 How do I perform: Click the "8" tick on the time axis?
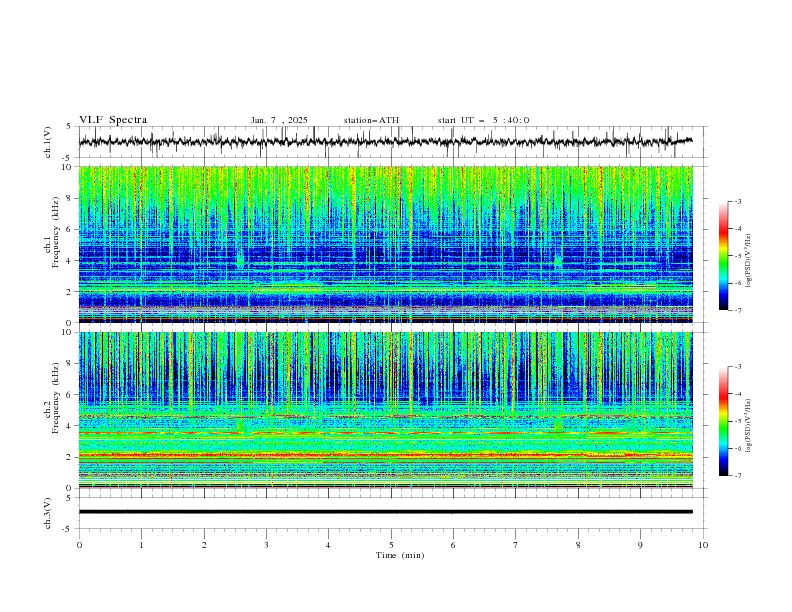coord(578,545)
